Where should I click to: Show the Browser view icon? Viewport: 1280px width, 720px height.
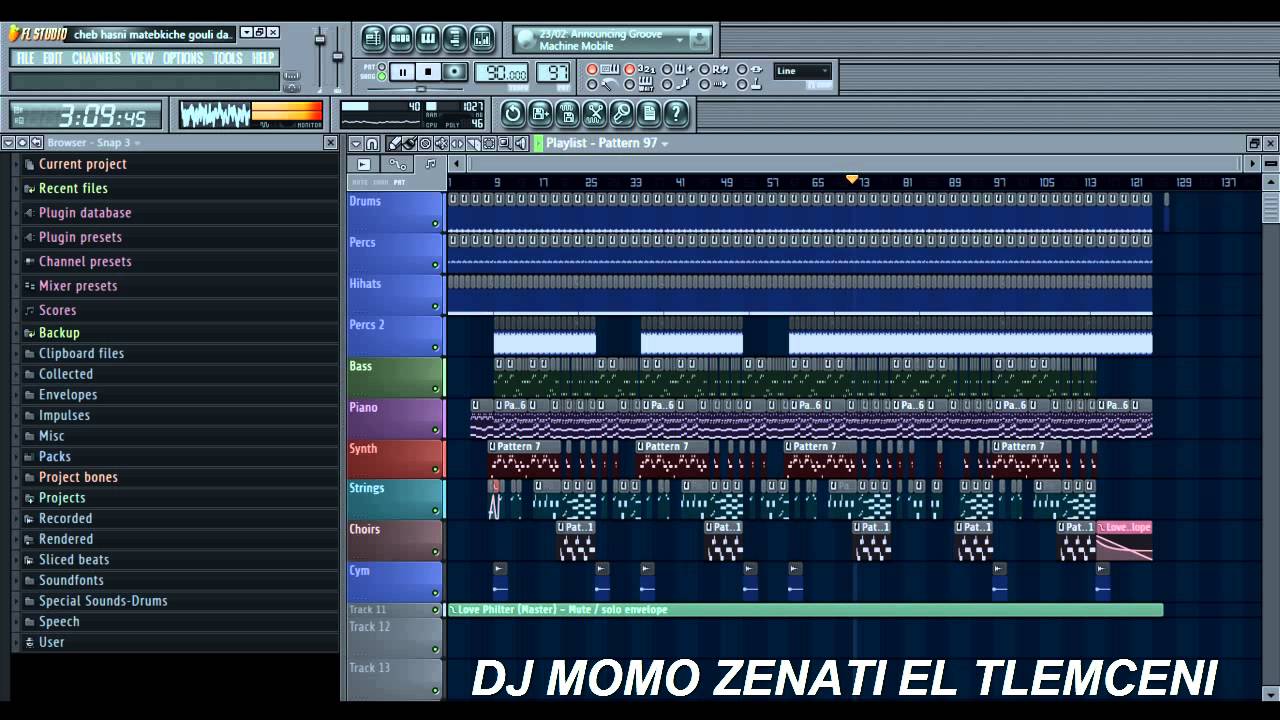(455, 39)
